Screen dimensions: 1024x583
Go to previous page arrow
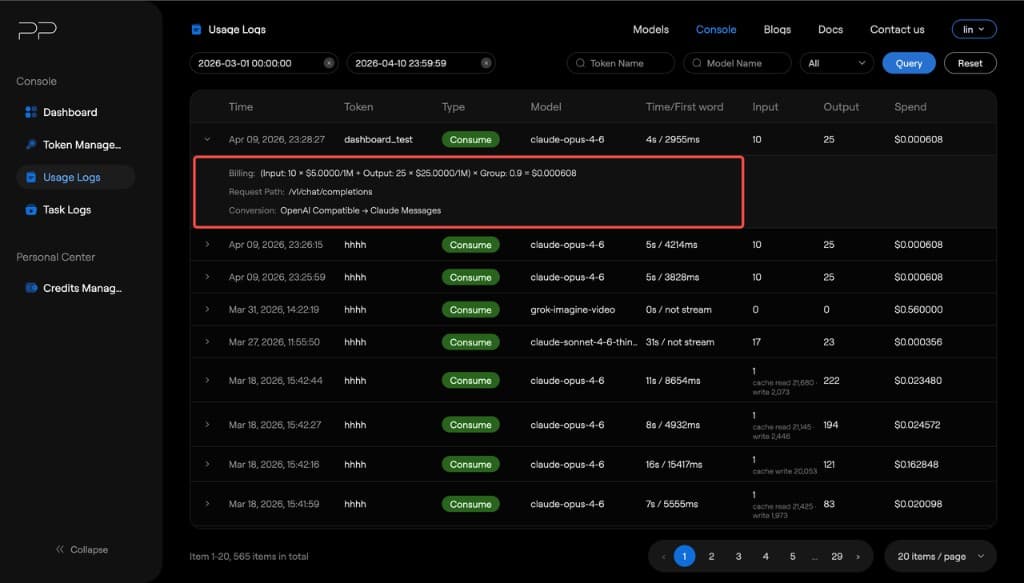[x=664, y=557]
